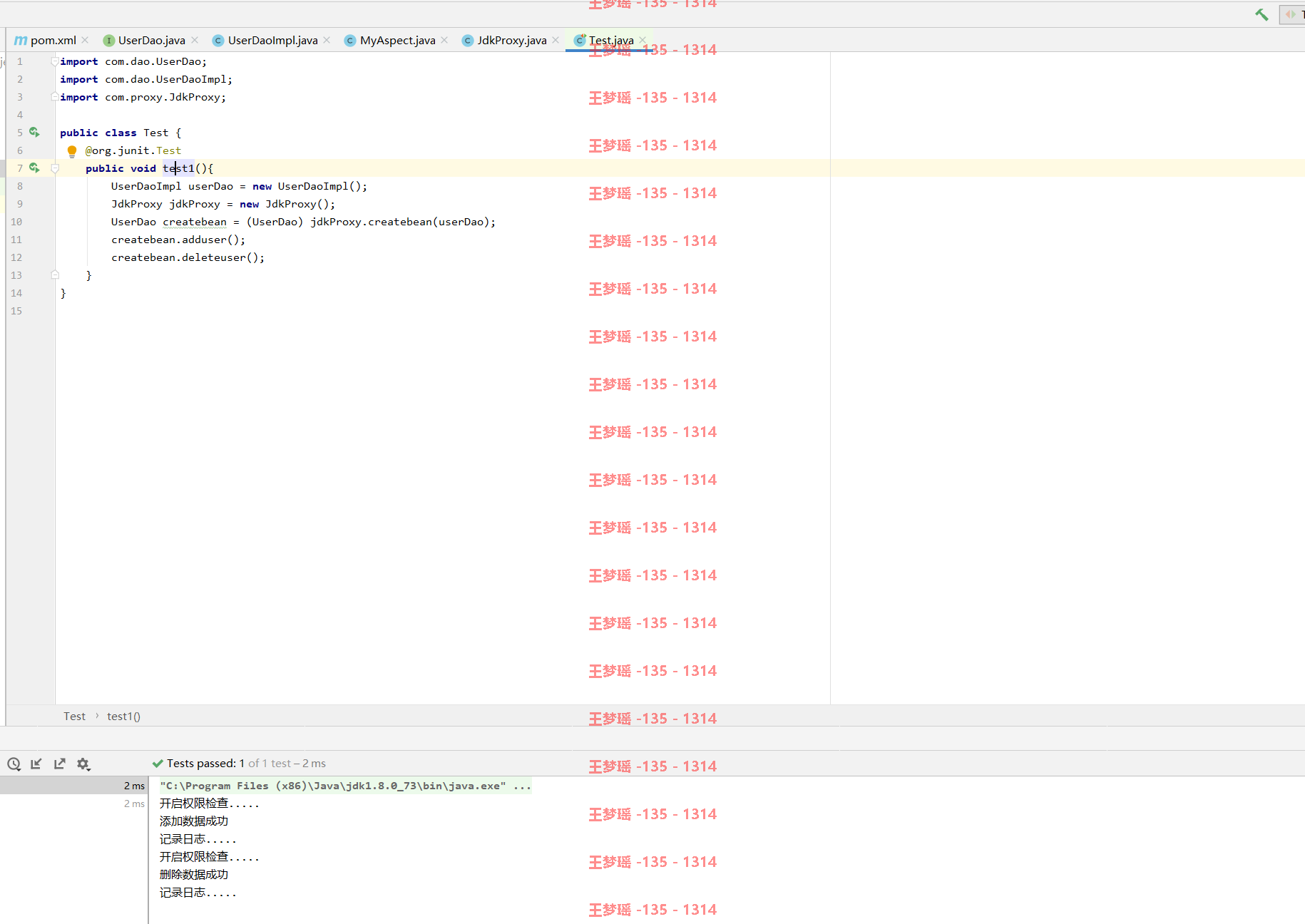Close the JdkProxy.java tab

(556, 41)
